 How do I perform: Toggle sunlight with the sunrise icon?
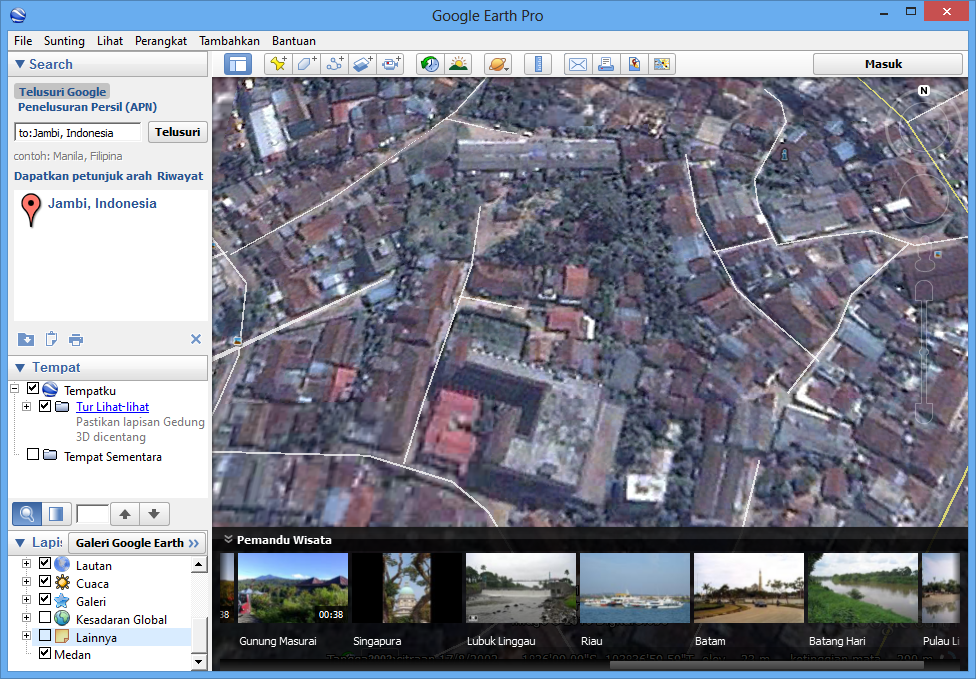[457, 63]
